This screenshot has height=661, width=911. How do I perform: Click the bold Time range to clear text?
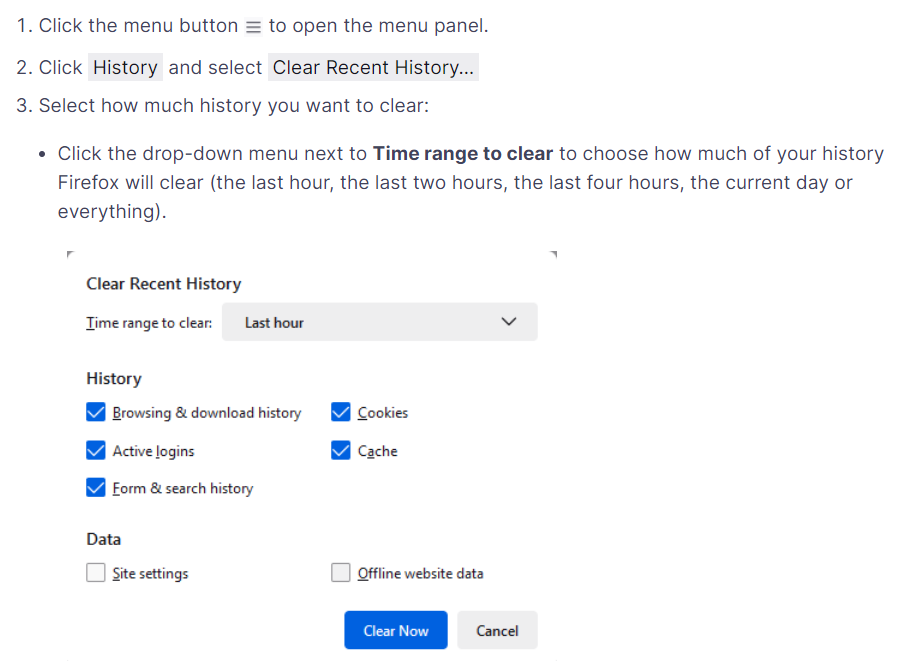[462, 154]
